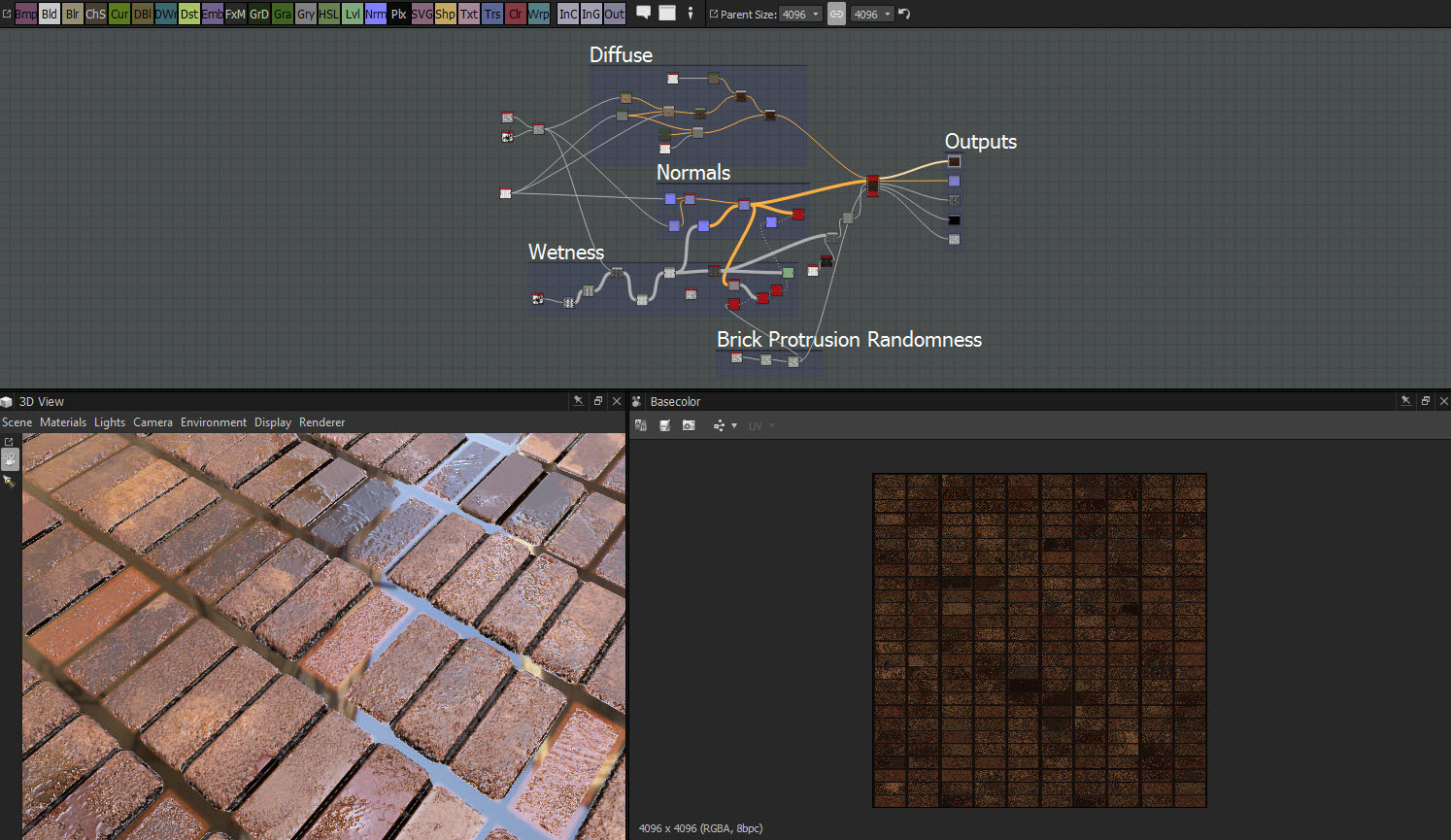Select the Curve node tool
1451x840 pixels.
pyautogui.click(x=118, y=14)
